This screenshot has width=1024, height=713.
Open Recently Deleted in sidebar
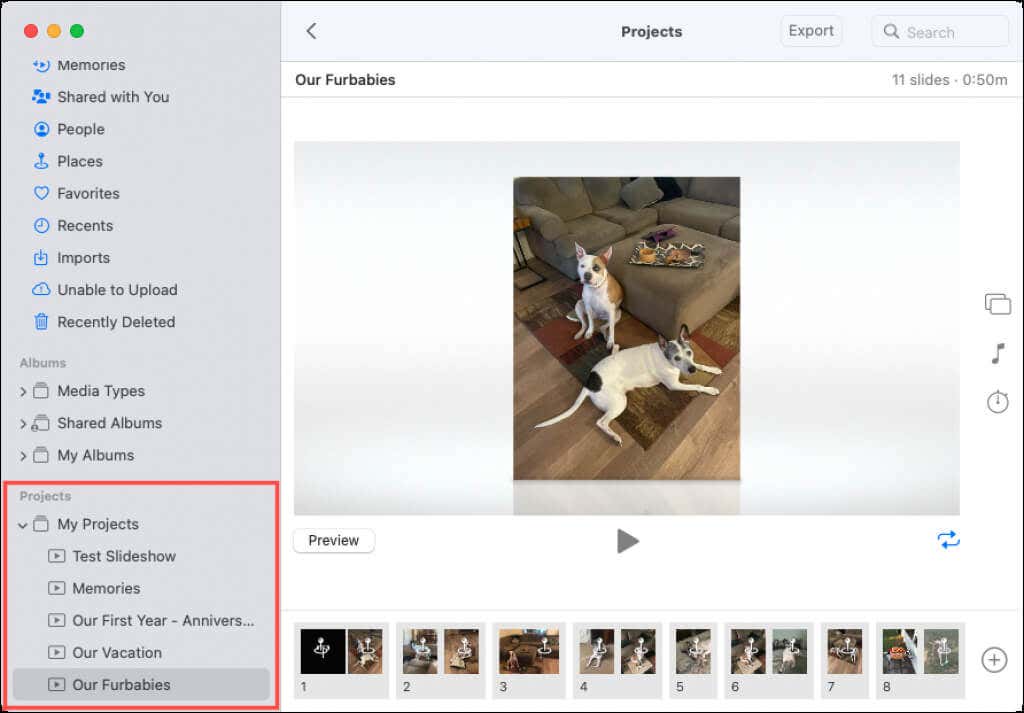(140, 322)
